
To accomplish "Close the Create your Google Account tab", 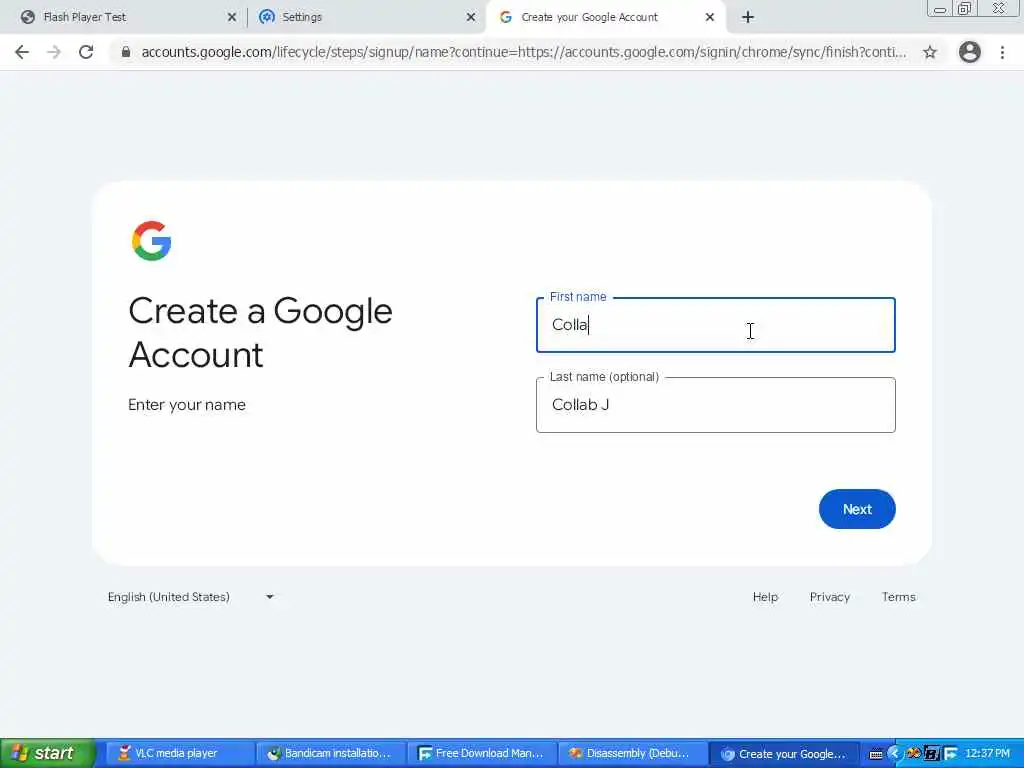I will 710,17.
